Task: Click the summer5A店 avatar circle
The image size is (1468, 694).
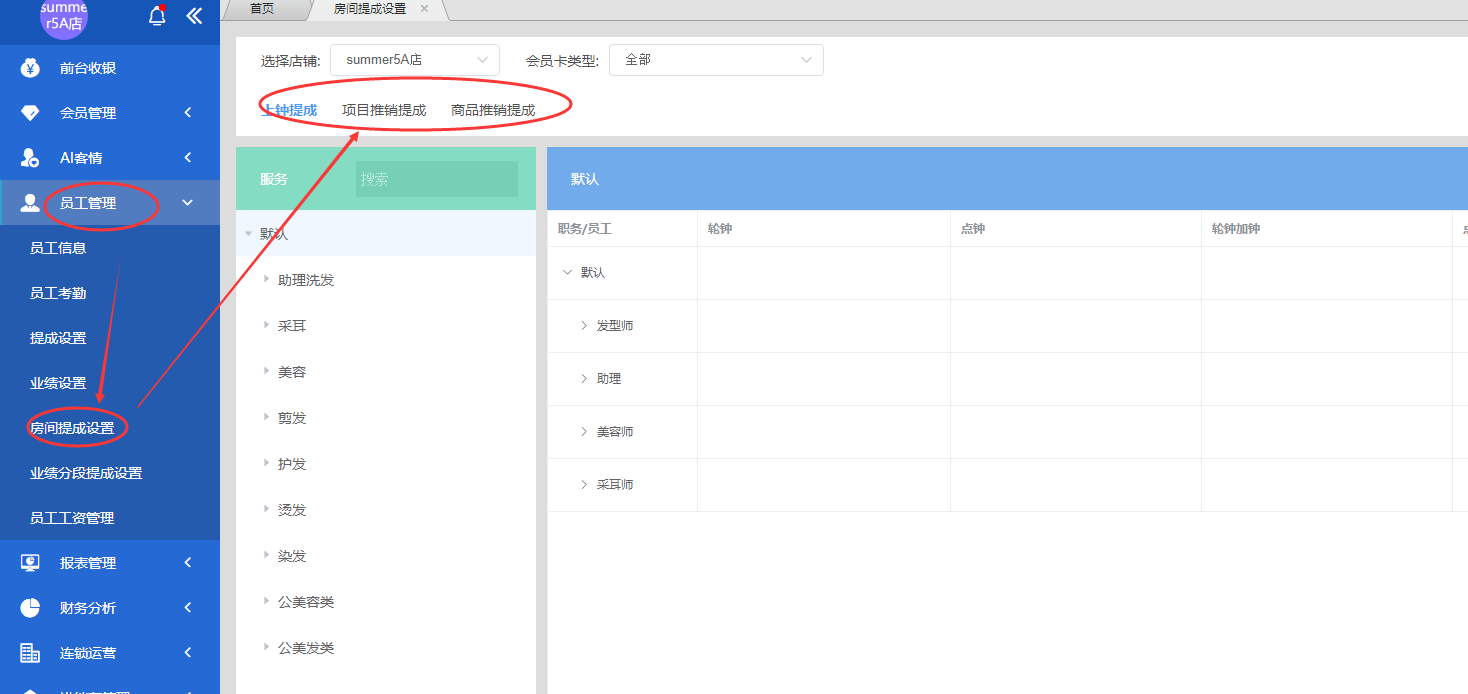Action: click(64, 17)
